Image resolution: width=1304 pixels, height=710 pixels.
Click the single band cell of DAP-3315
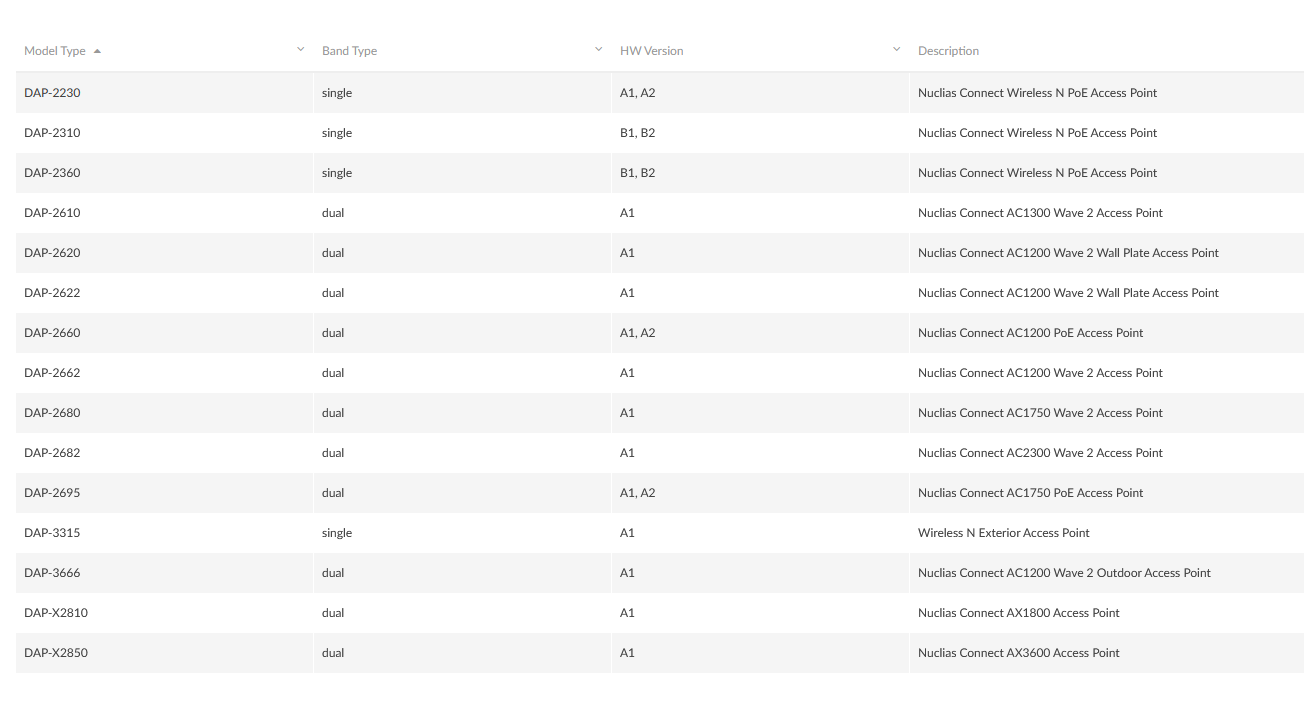point(337,533)
